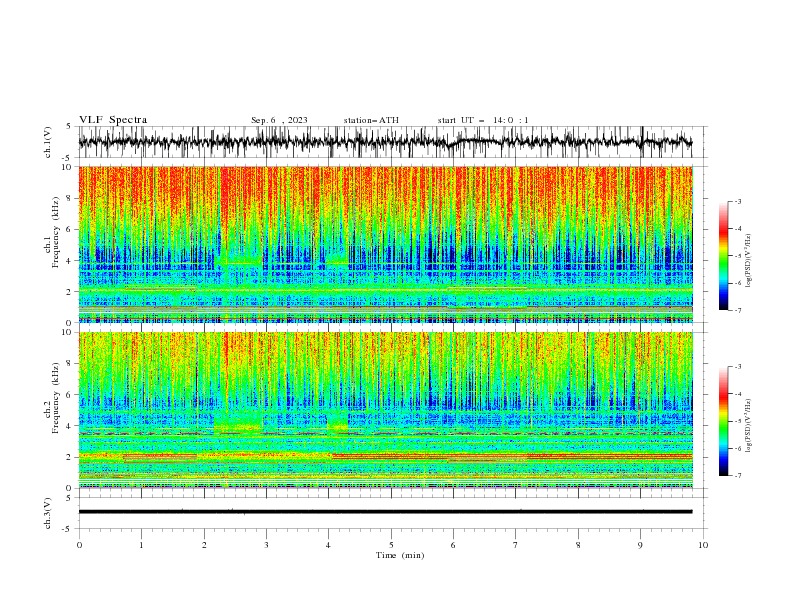
Task: Click time axis tick label '6'
Action: coord(453,545)
